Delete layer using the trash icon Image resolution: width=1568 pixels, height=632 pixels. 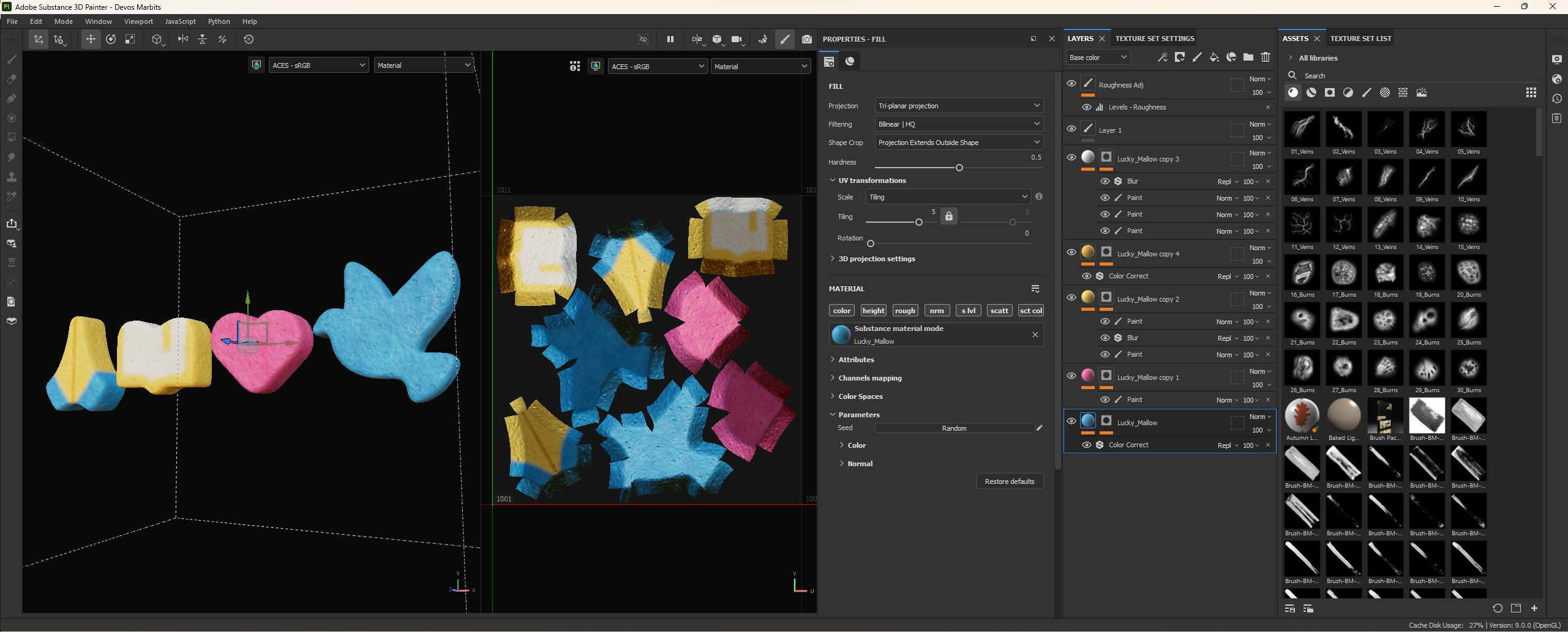pyautogui.click(x=1266, y=58)
